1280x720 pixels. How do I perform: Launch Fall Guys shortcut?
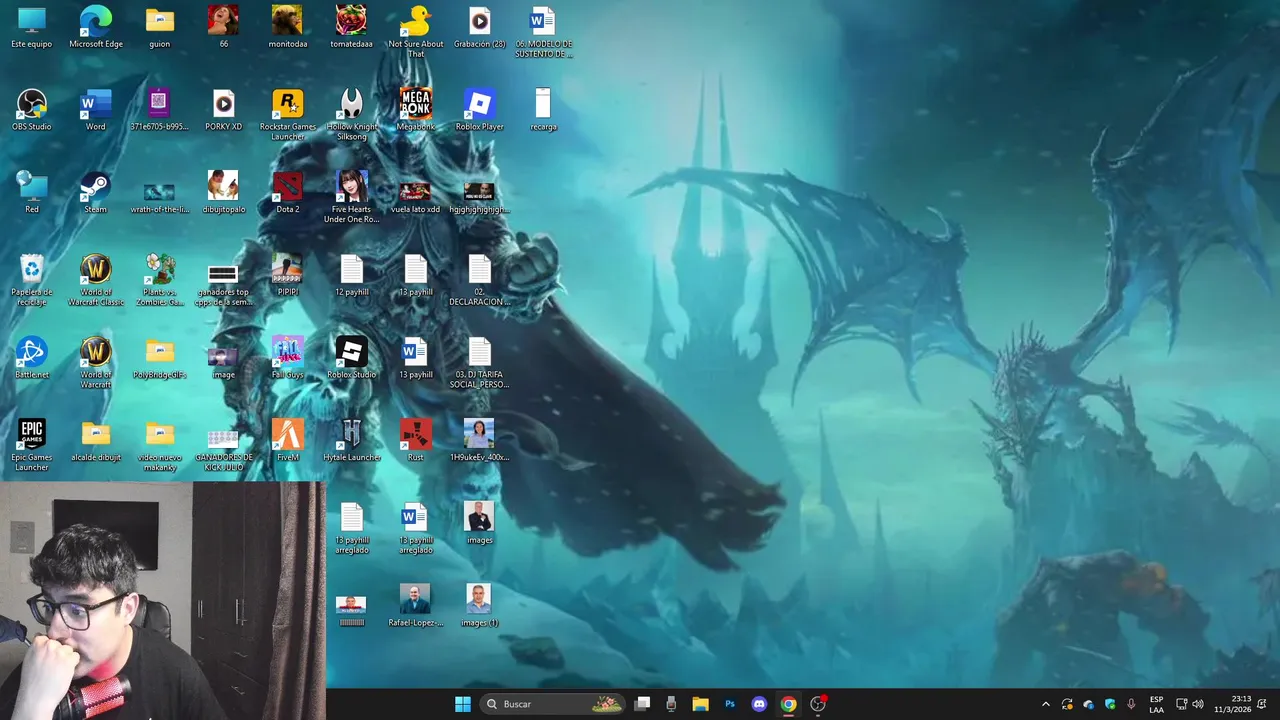click(288, 358)
